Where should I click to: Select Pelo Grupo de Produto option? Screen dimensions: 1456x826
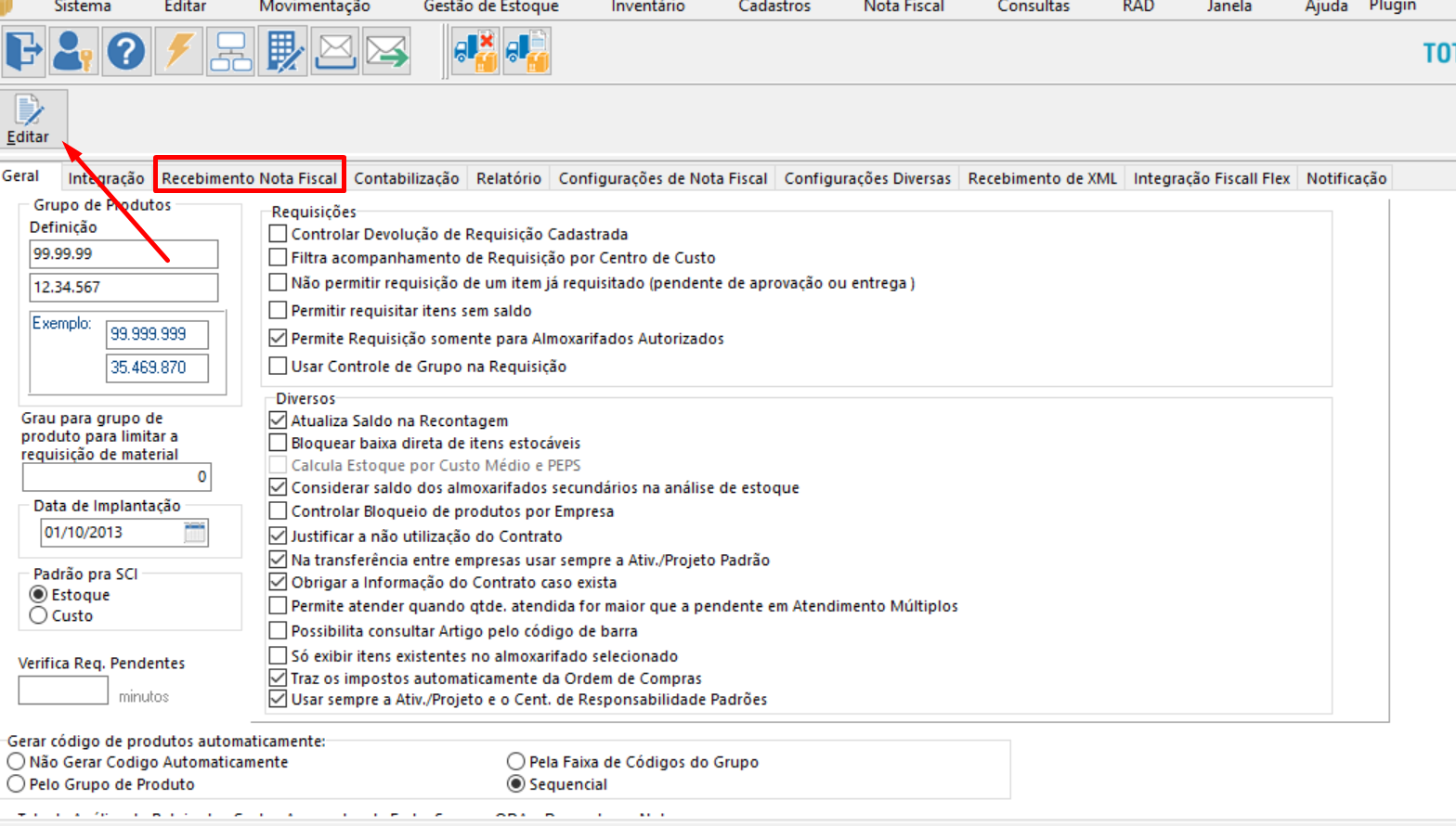coord(16,784)
